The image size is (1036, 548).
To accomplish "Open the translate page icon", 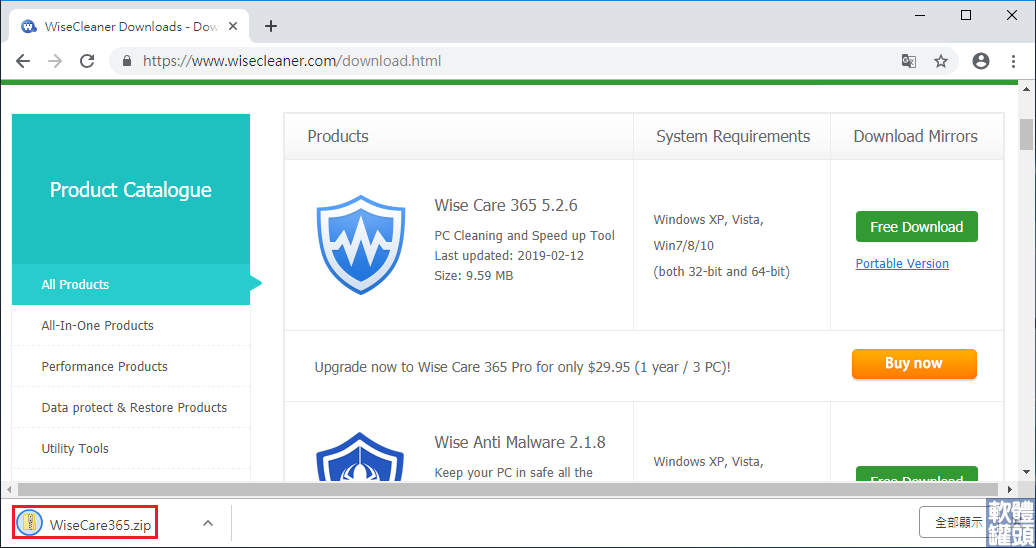I will (x=909, y=61).
